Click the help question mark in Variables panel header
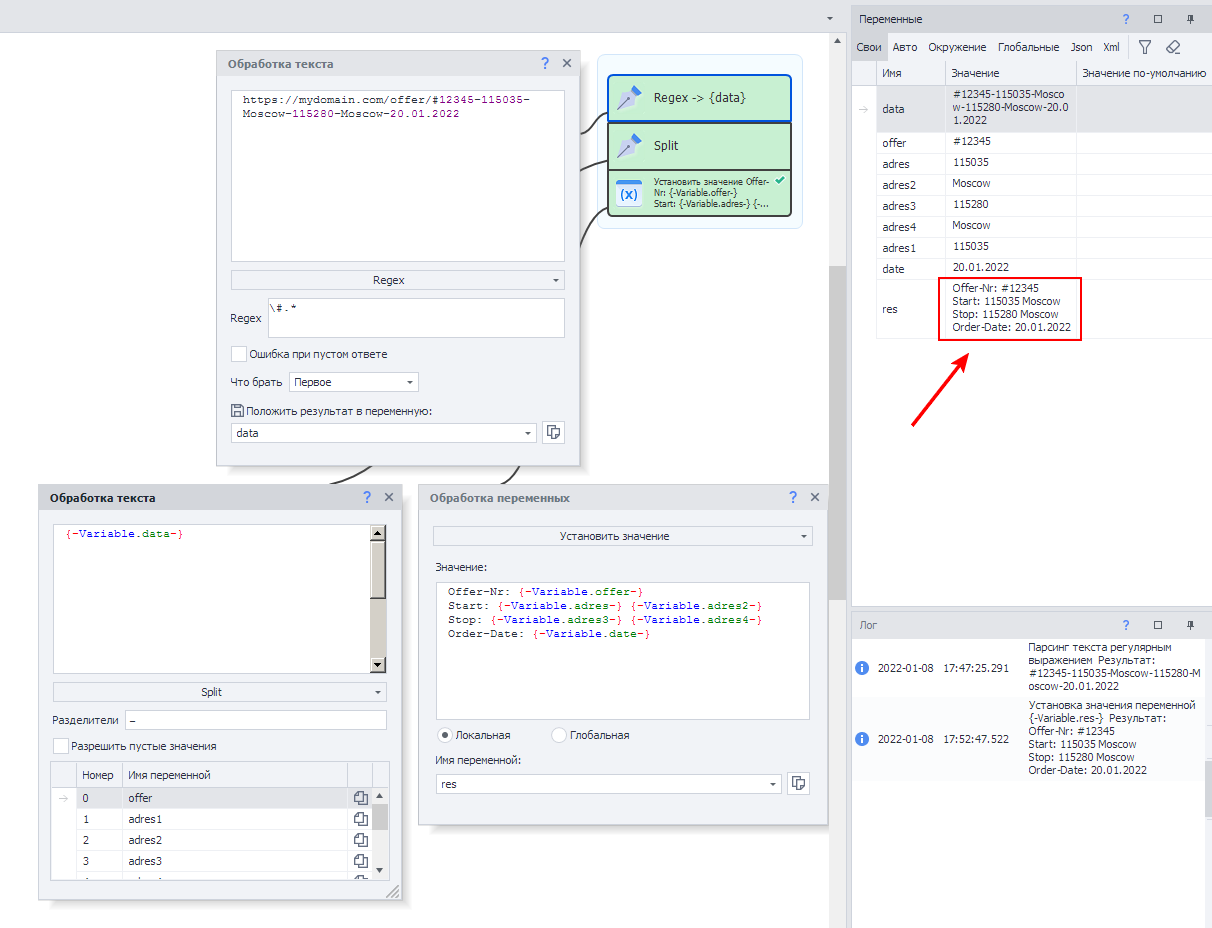The image size is (1212, 928). coord(1126,19)
